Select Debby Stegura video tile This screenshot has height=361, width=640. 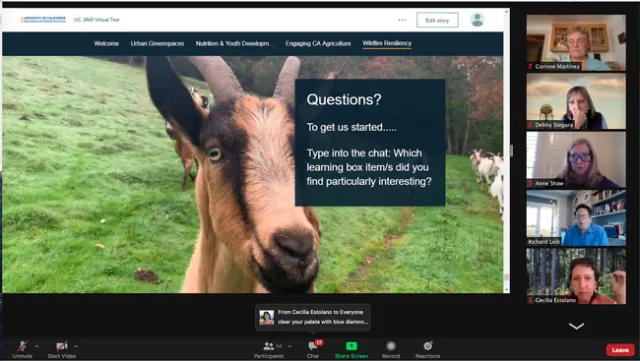coord(576,101)
